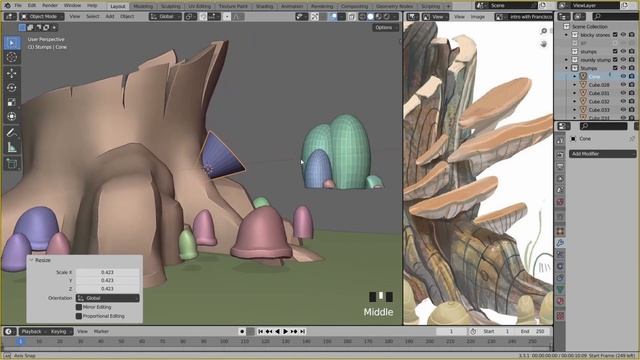The height and width of the screenshot is (360, 640).
Task: Click the Blender logo icon
Action: [x=7, y=6]
